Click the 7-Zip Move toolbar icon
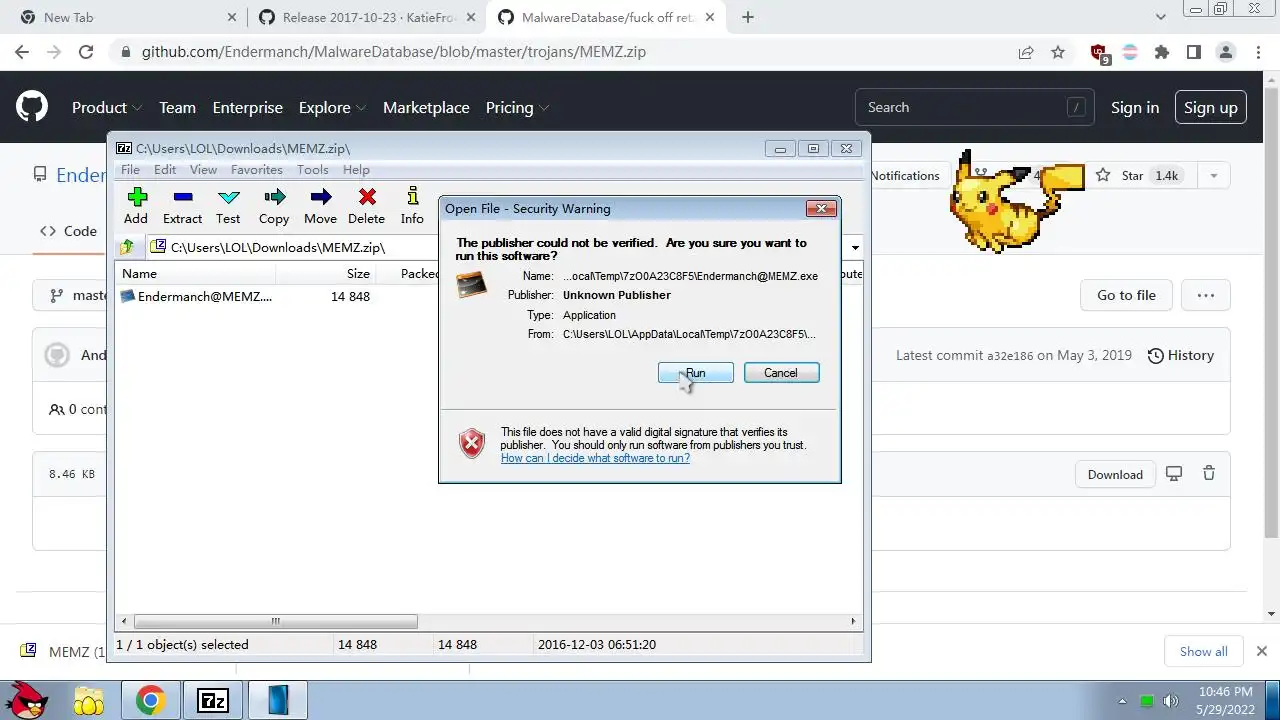Screen dimensions: 1280x720 pyautogui.click(x=320, y=205)
